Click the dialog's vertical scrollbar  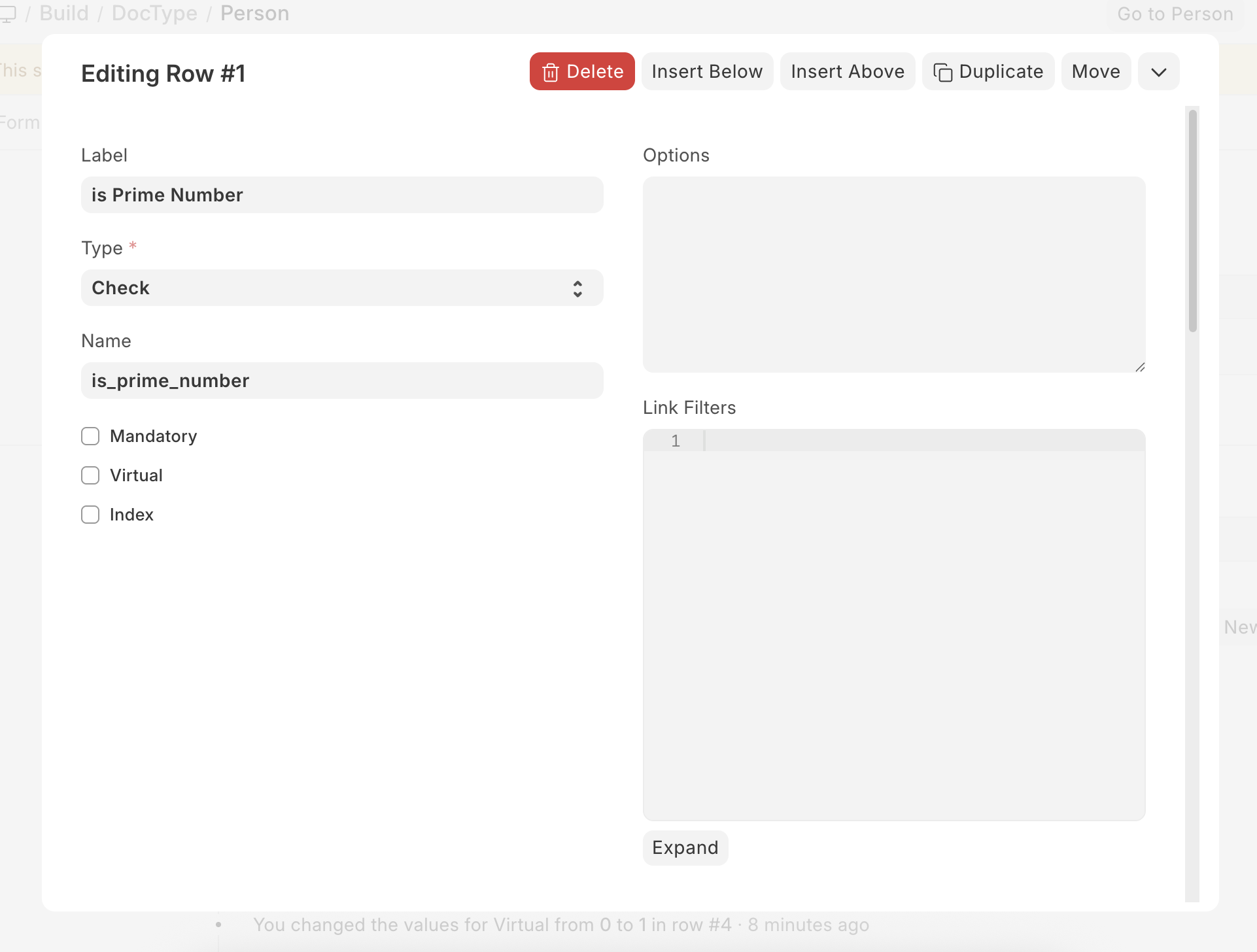click(1192, 222)
